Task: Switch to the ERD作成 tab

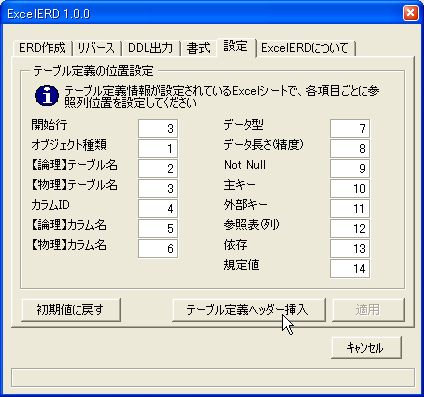Action: pyautogui.click(x=42, y=48)
